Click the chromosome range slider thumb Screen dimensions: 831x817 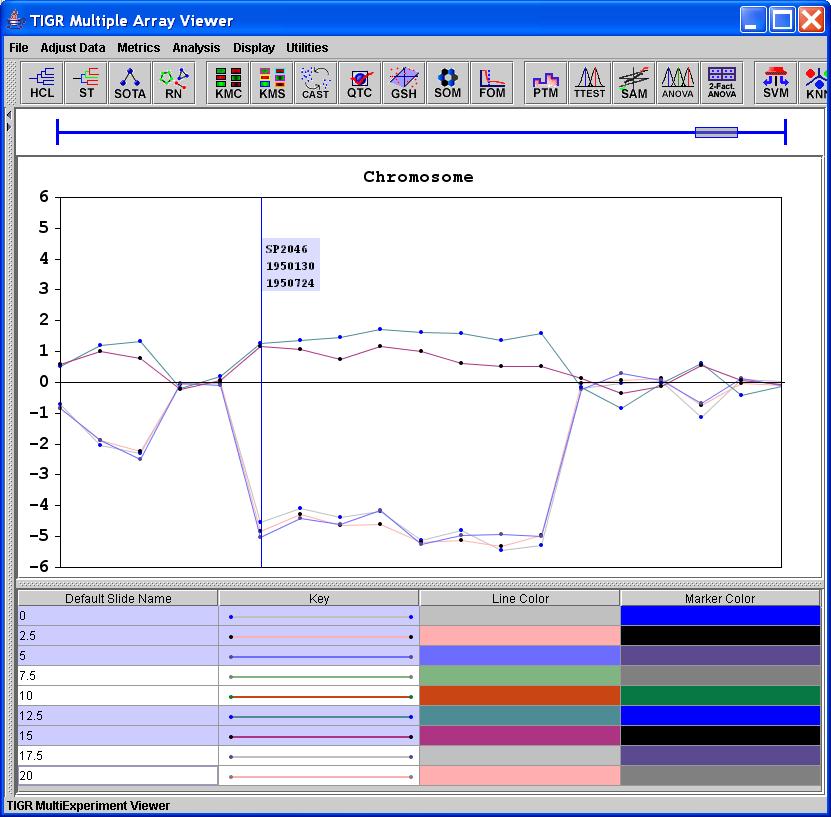pyautogui.click(x=716, y=132)
